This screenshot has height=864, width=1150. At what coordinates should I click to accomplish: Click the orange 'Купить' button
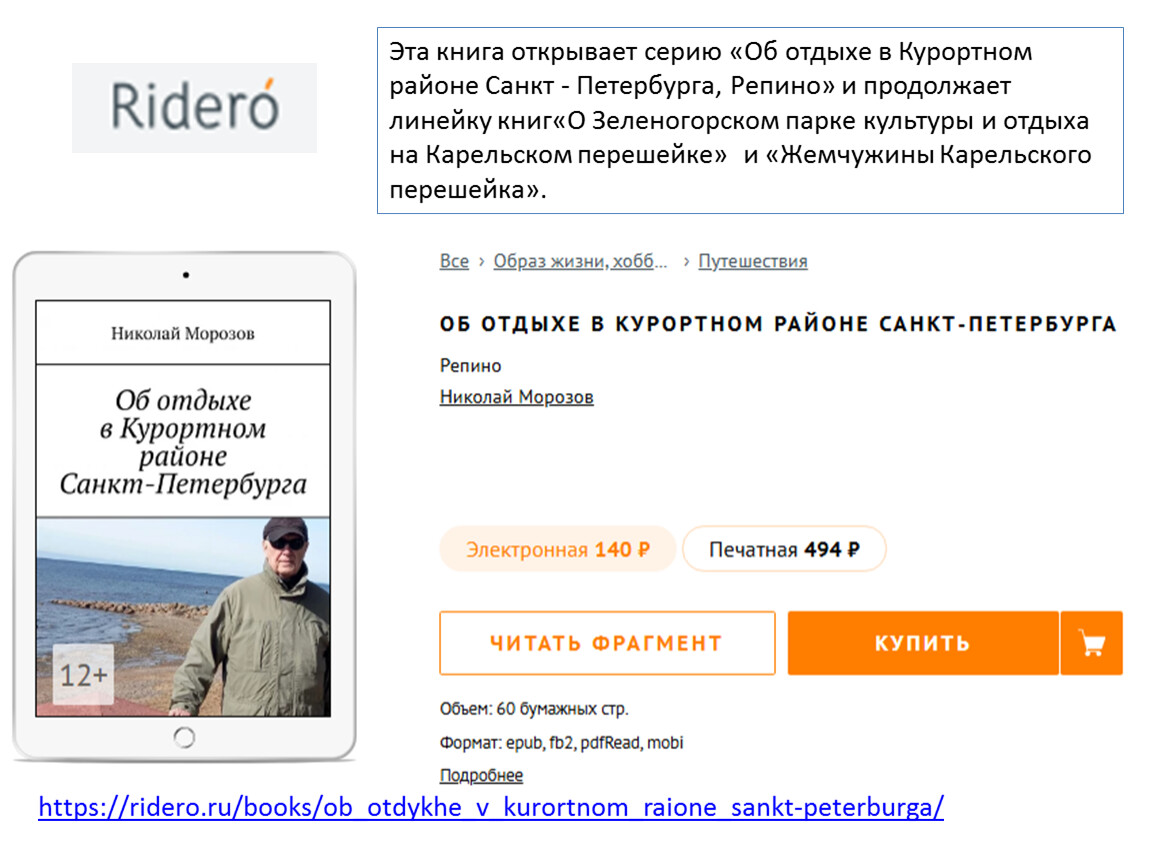923,643
